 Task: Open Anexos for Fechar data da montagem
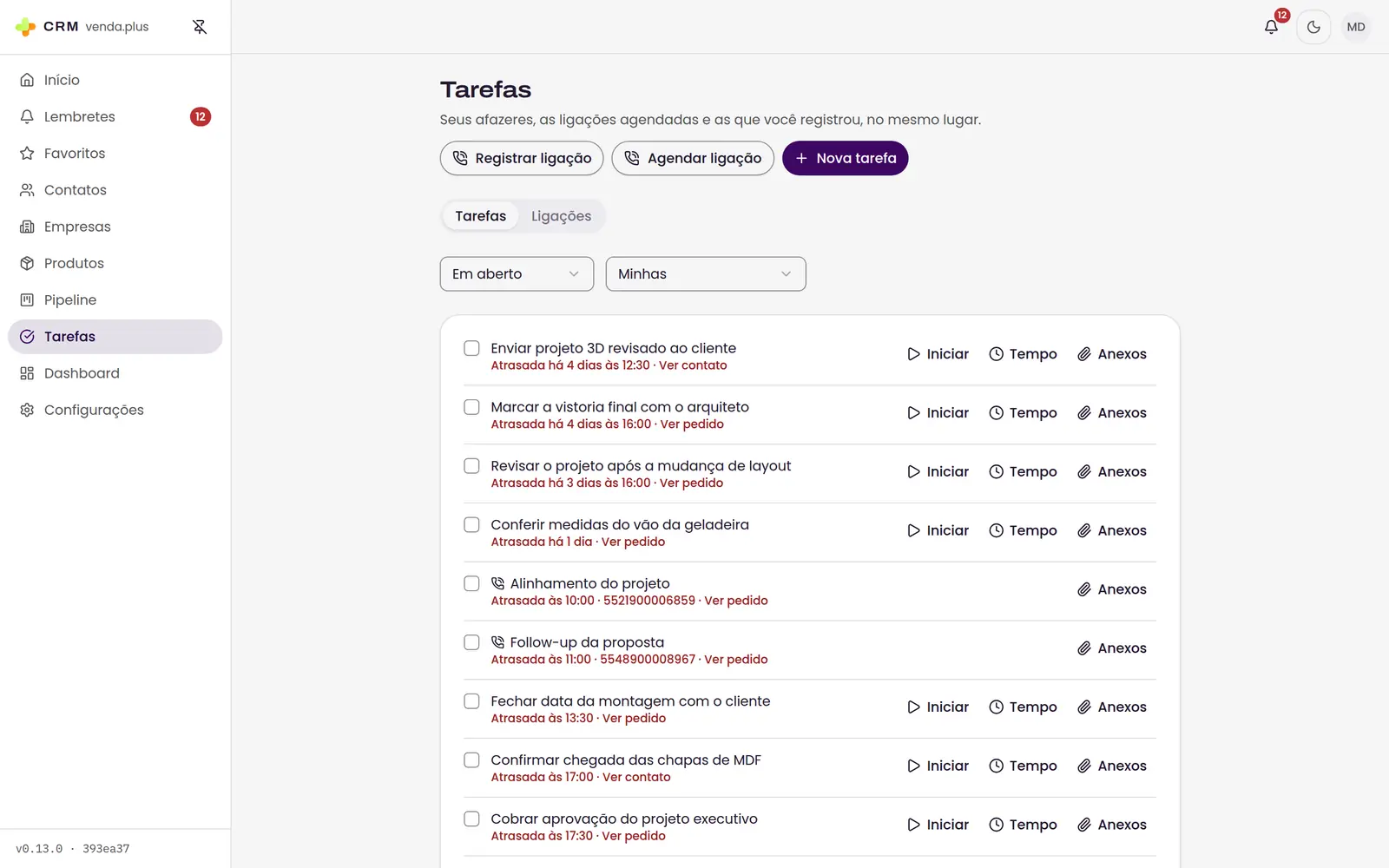(x=1112, y=707)
